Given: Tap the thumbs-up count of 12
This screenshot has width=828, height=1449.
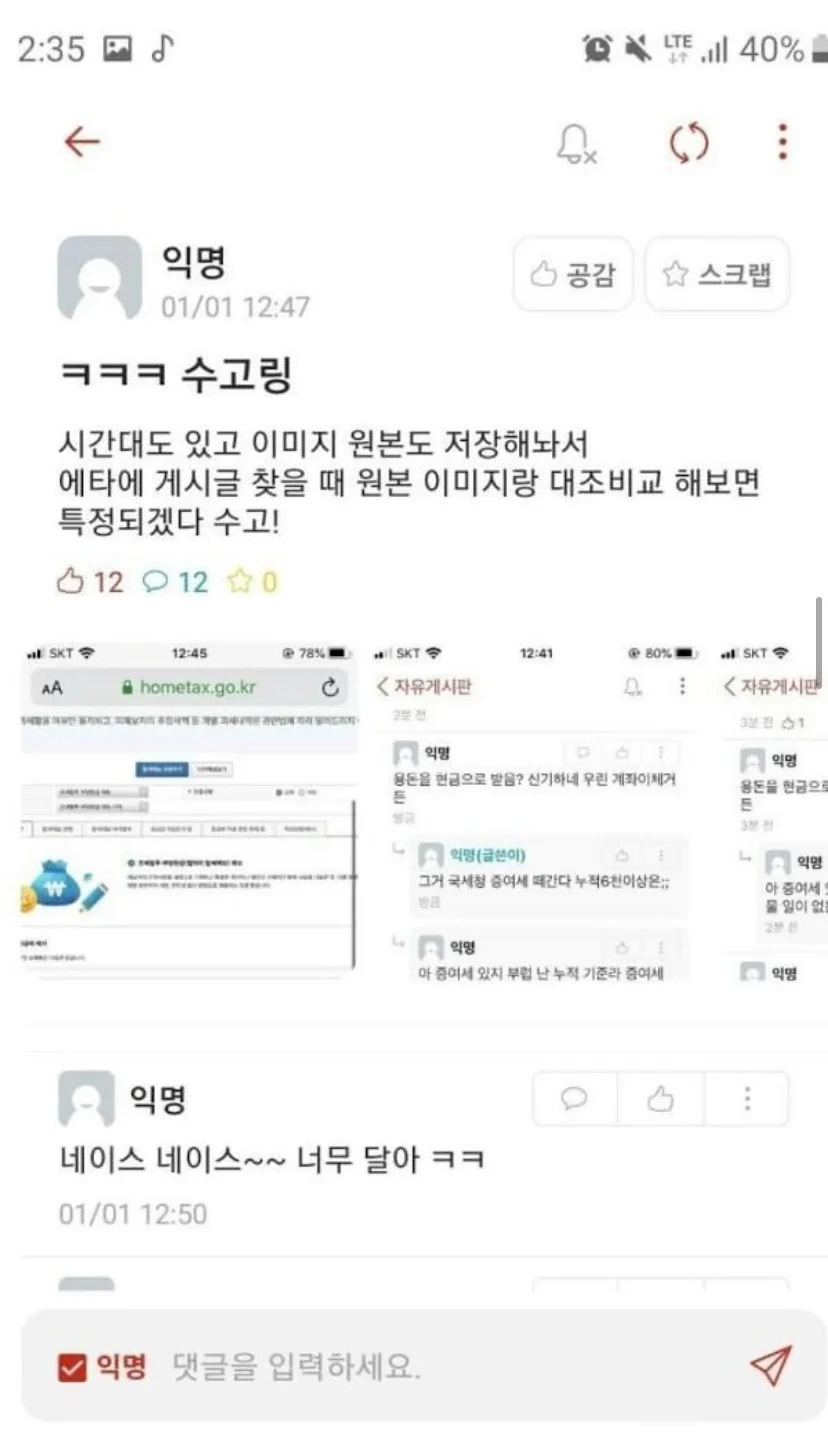Looking at the screenshot, I should click(x=91, y=582).
